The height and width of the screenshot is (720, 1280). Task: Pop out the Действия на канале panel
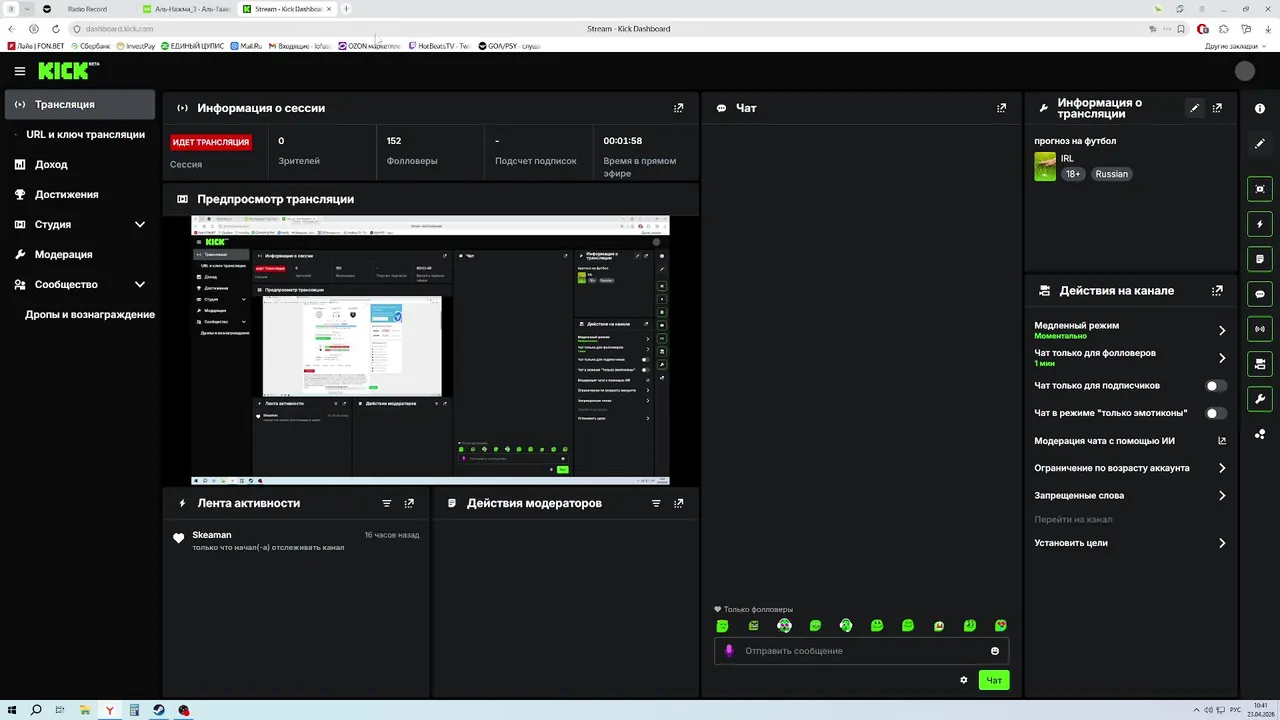1217,291
